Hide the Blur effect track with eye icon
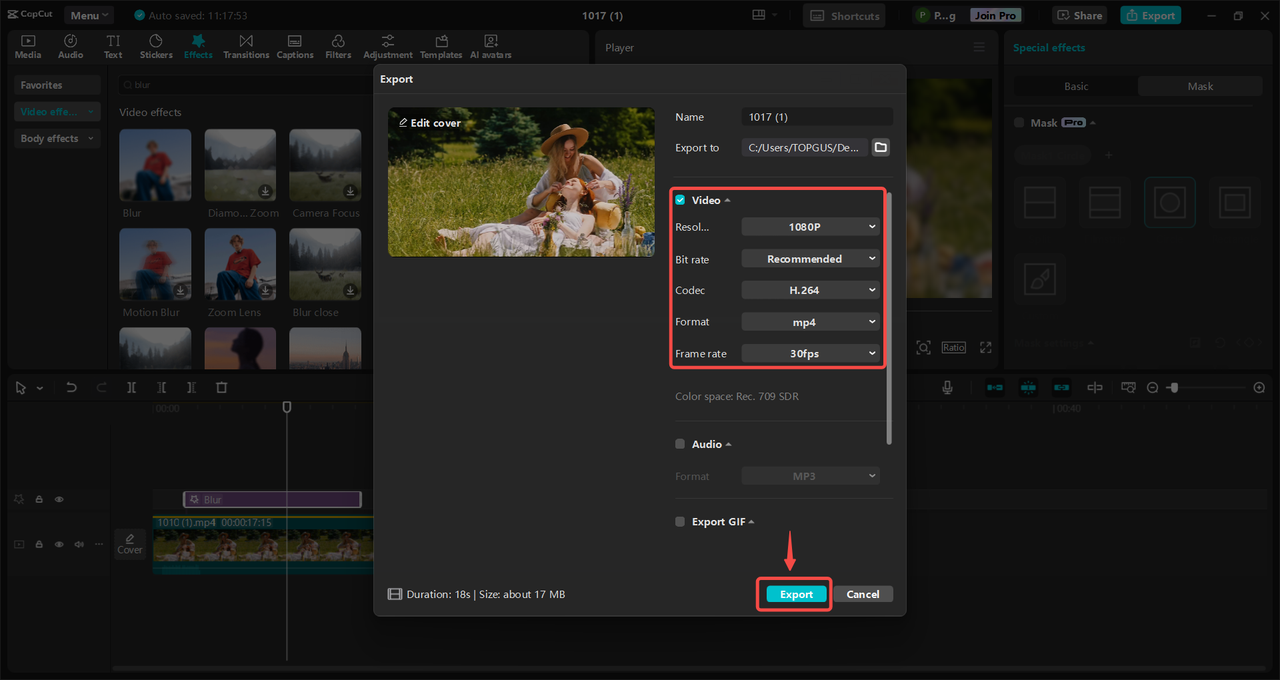The height and width of the screenshot is (680, 1280). click(59, 499)
